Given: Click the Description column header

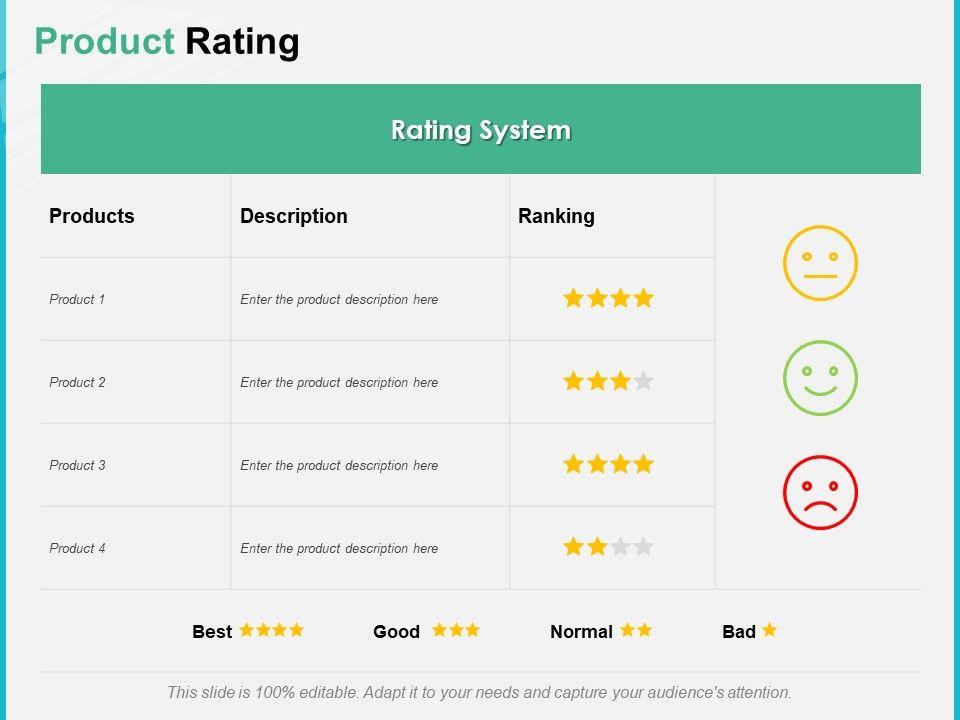Looking at the screenshot, I should pyautogui.click(x=294, y=216).
